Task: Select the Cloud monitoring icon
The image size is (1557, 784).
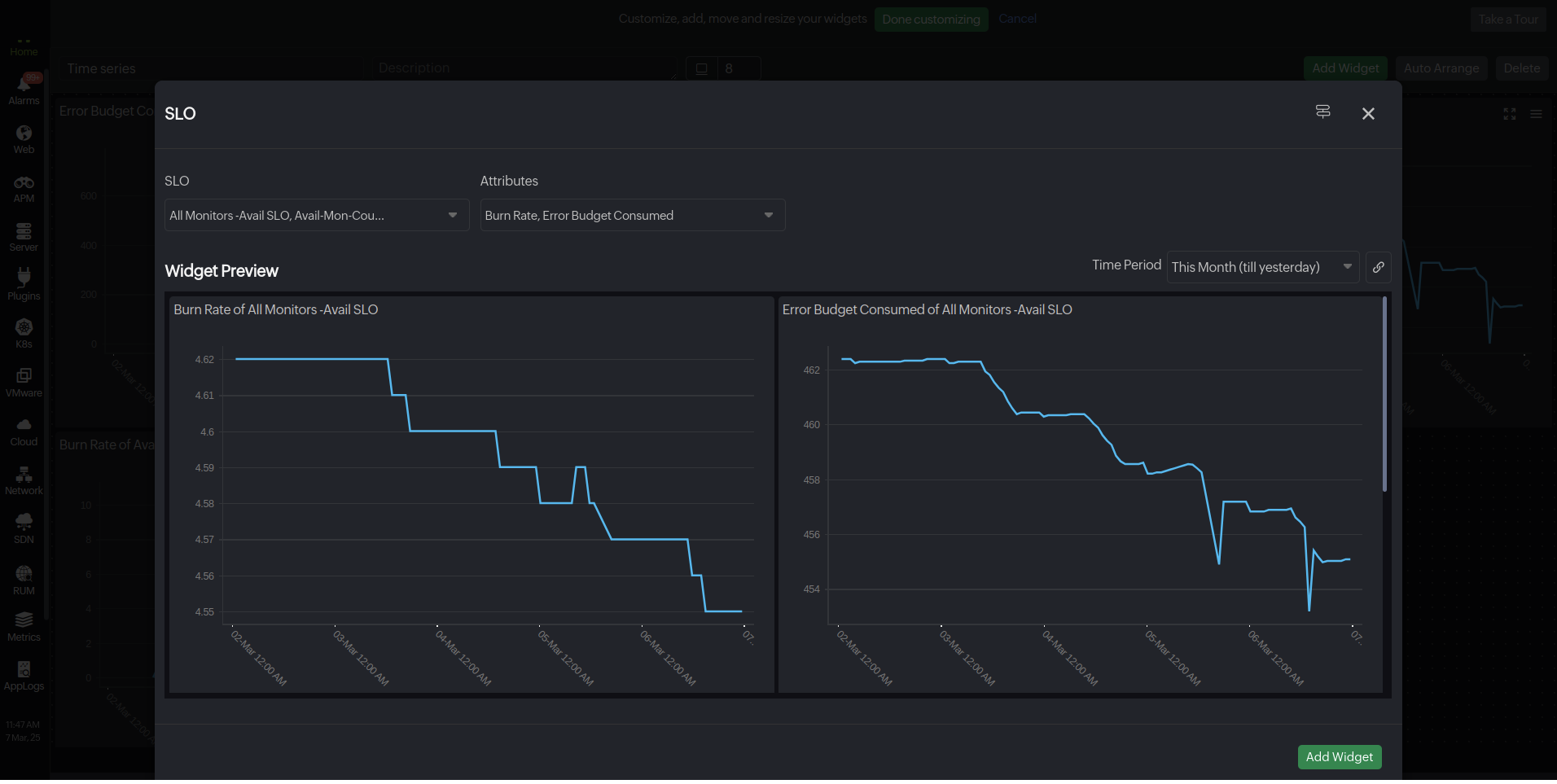Action: (x=24, y=430)
